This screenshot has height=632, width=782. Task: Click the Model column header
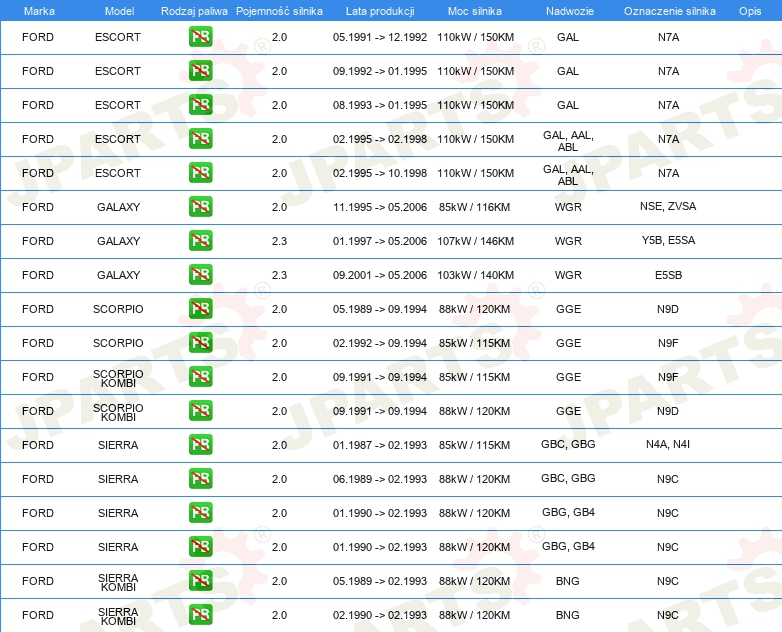[119, 11]
